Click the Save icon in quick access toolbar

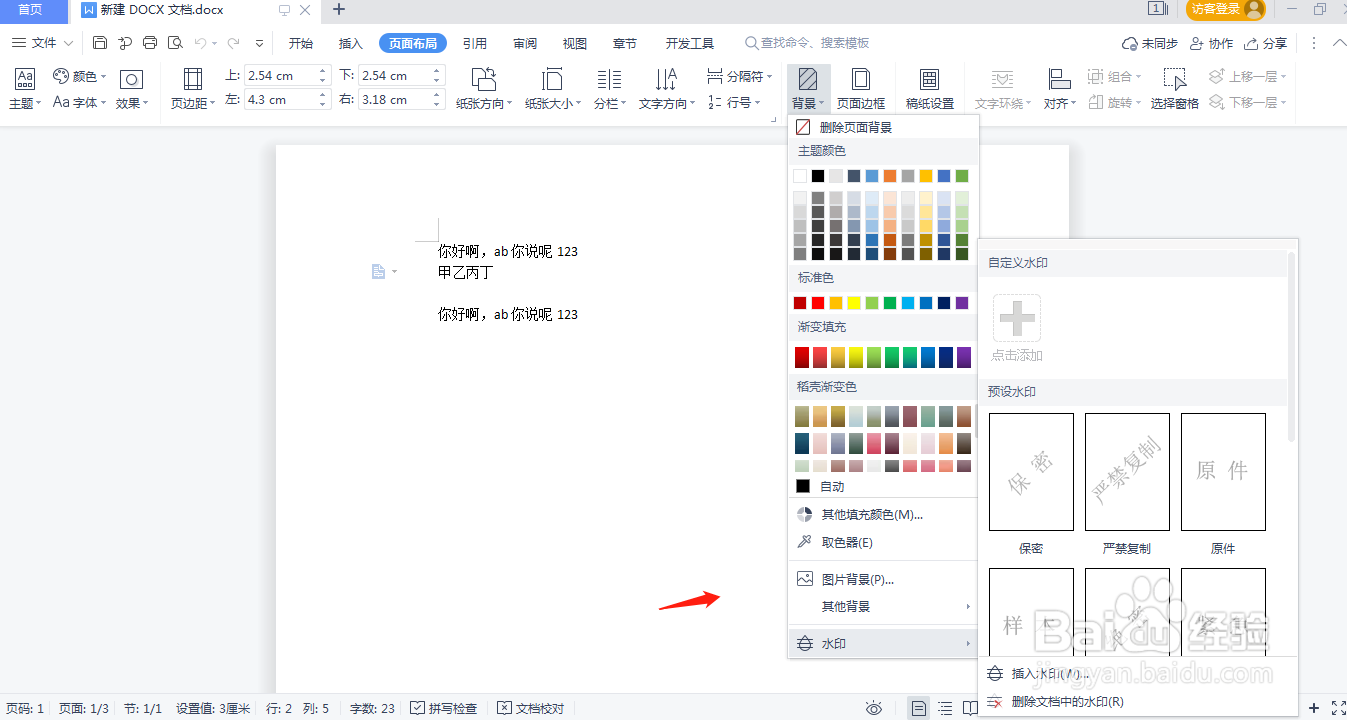click(100, 43)
